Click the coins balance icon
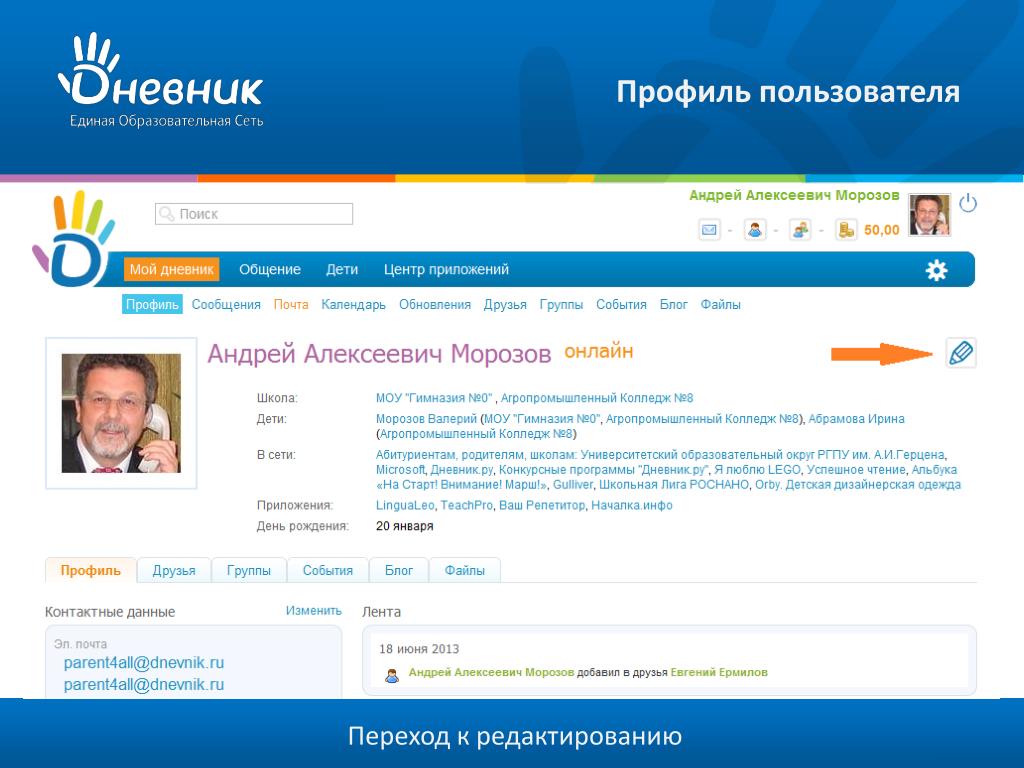1024x768 pixels. pos(846,230)
